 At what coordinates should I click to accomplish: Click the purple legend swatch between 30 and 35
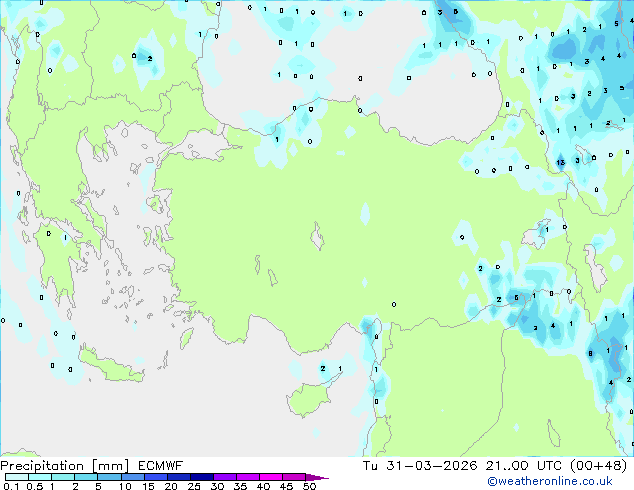[225, 477]
